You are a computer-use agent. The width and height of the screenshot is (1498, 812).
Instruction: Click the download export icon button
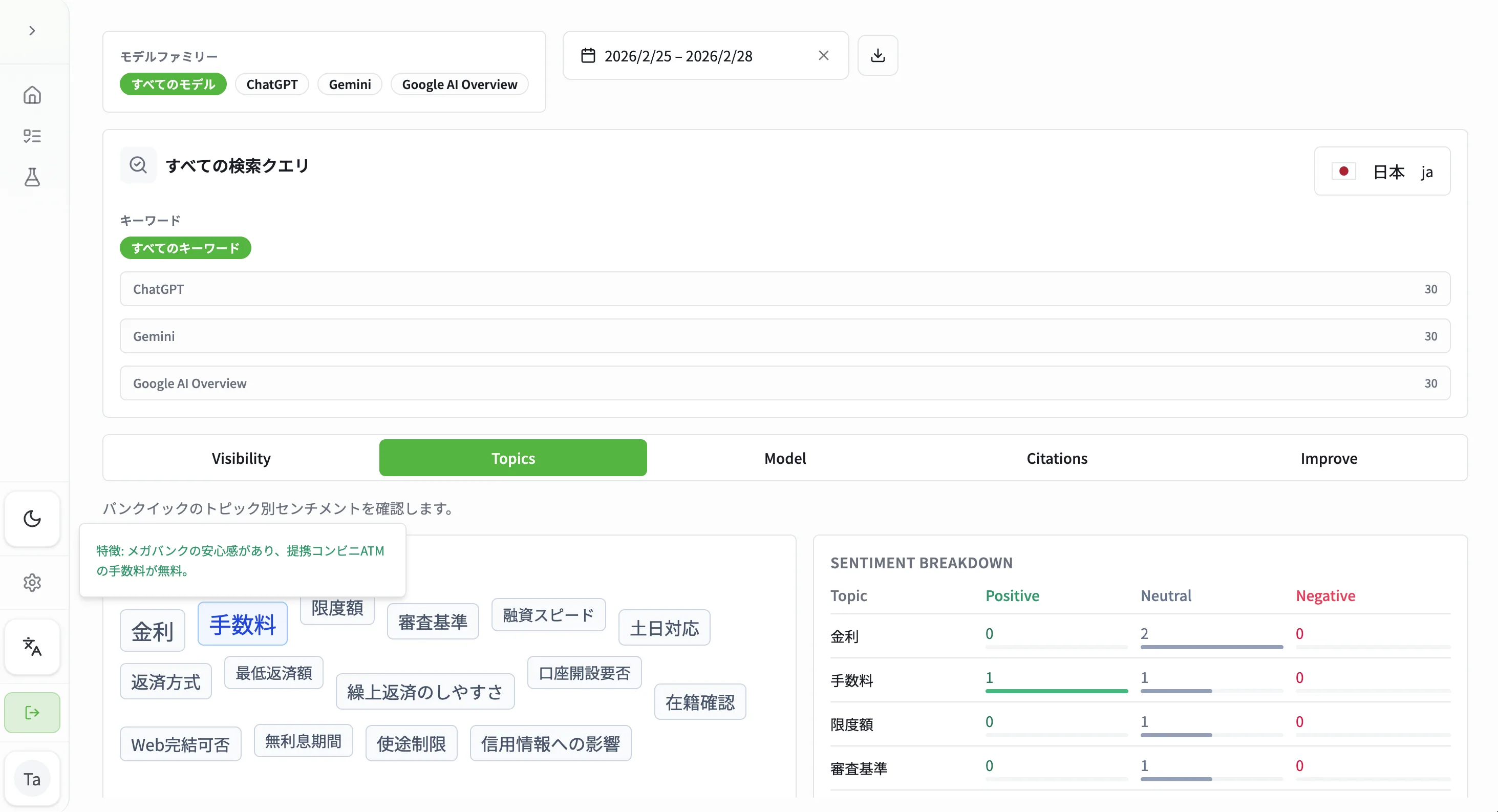click(x=878, y=55)
